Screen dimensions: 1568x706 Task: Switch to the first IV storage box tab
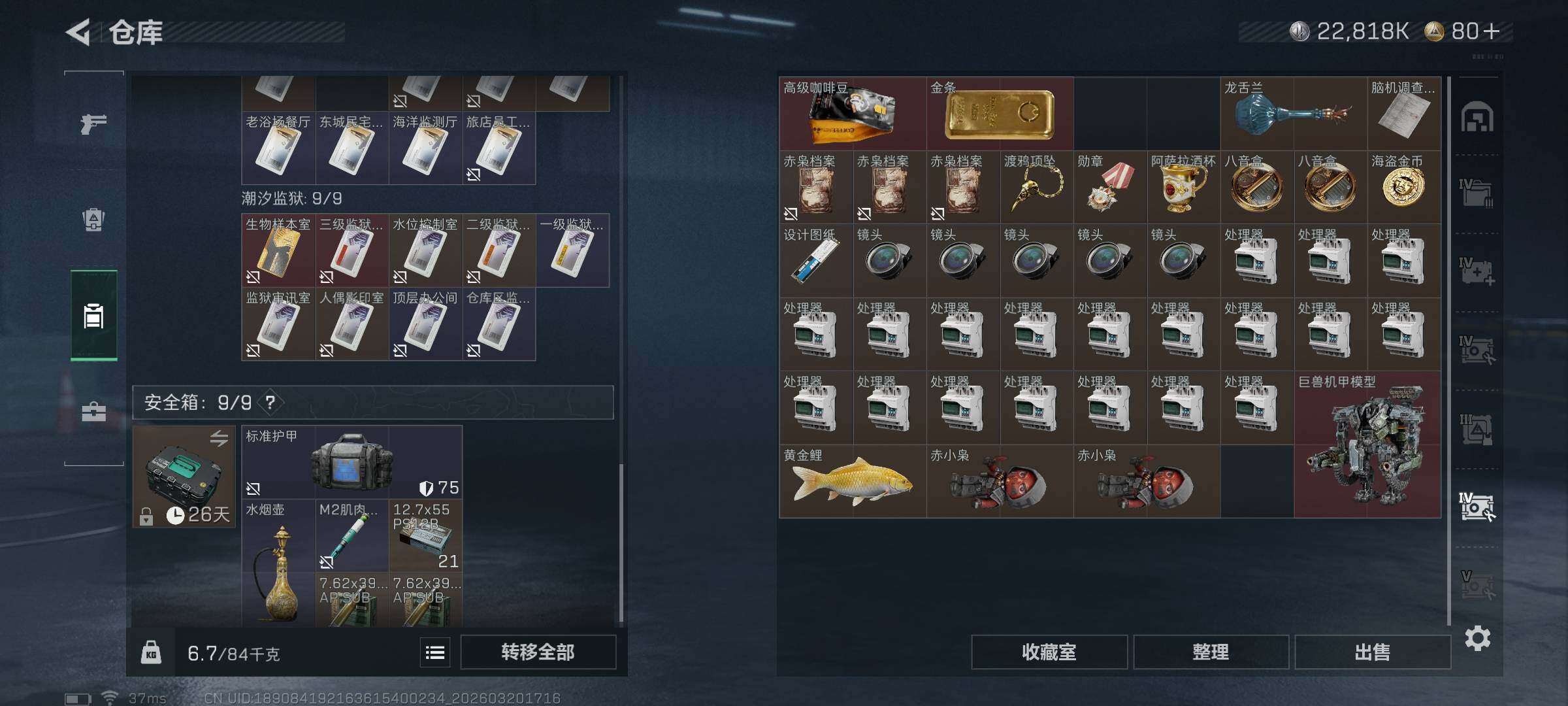1477,193
